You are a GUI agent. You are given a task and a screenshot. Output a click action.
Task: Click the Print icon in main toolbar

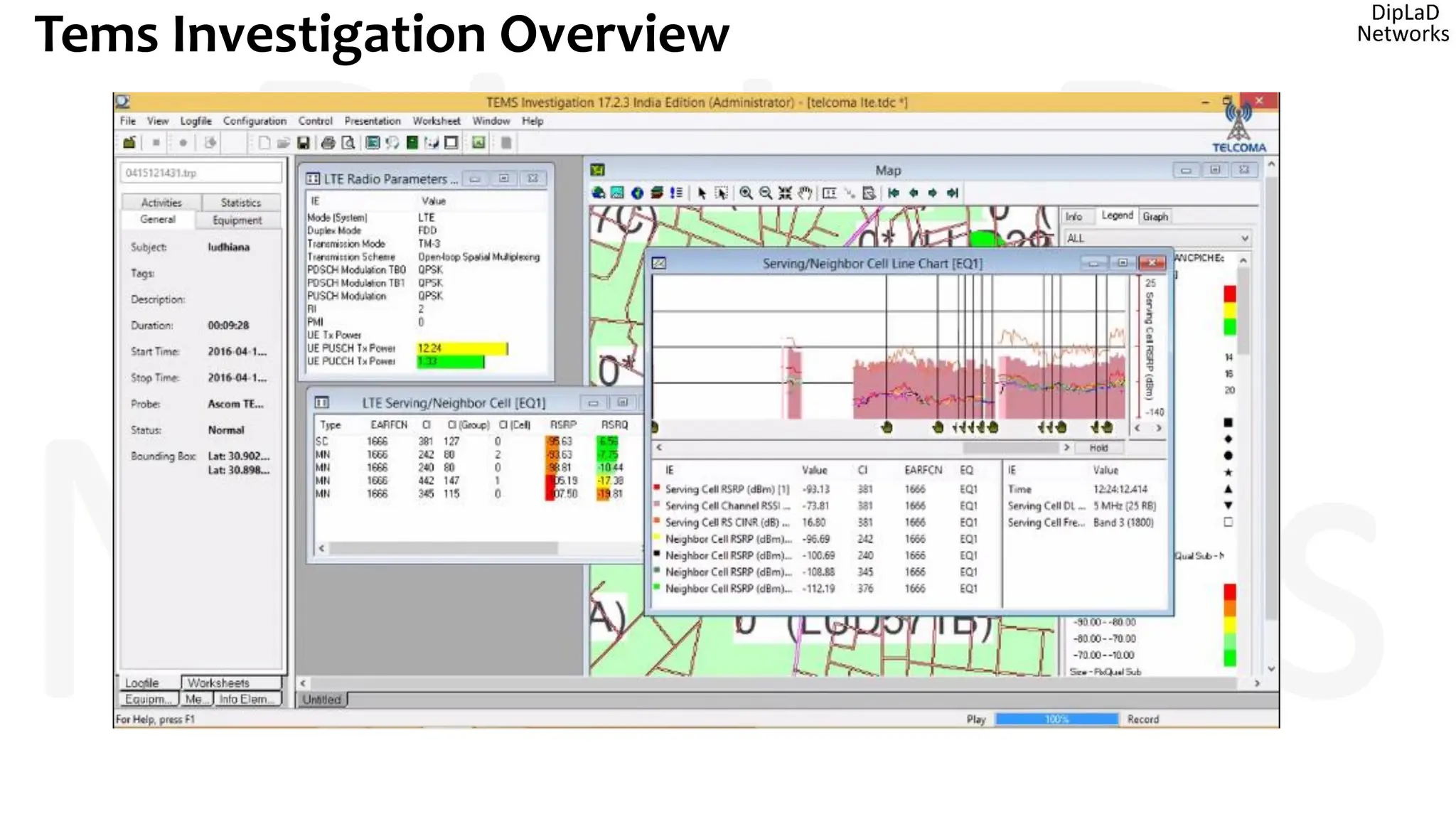click(x=328, y=143)
